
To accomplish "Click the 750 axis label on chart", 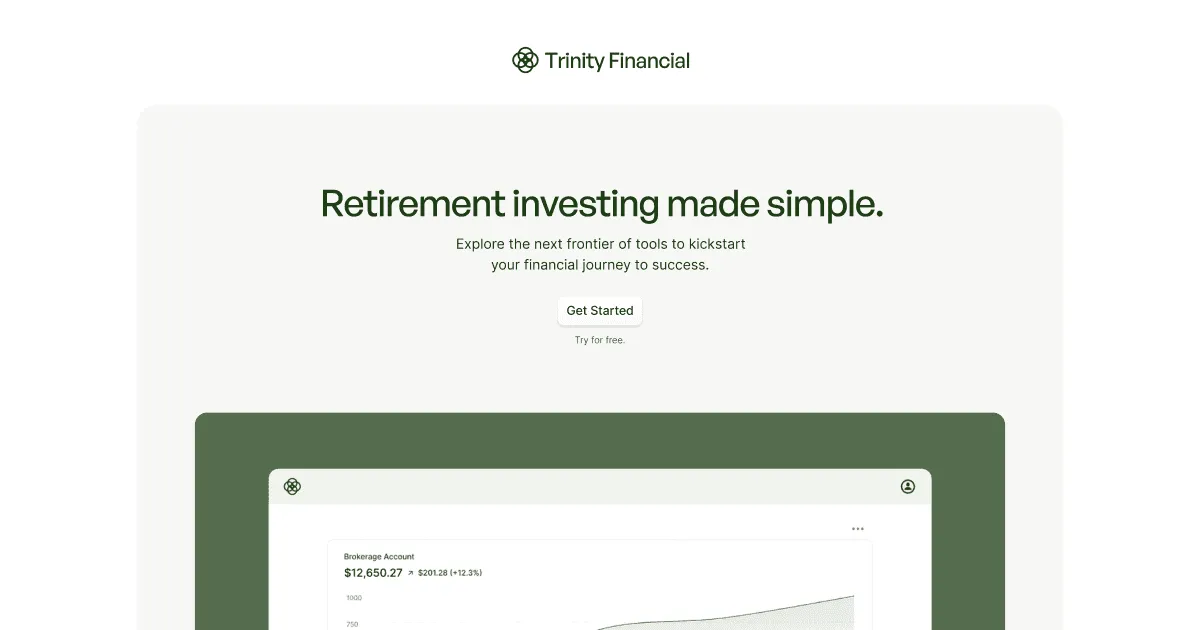I will pyautogui.click(x=352, y=624).
